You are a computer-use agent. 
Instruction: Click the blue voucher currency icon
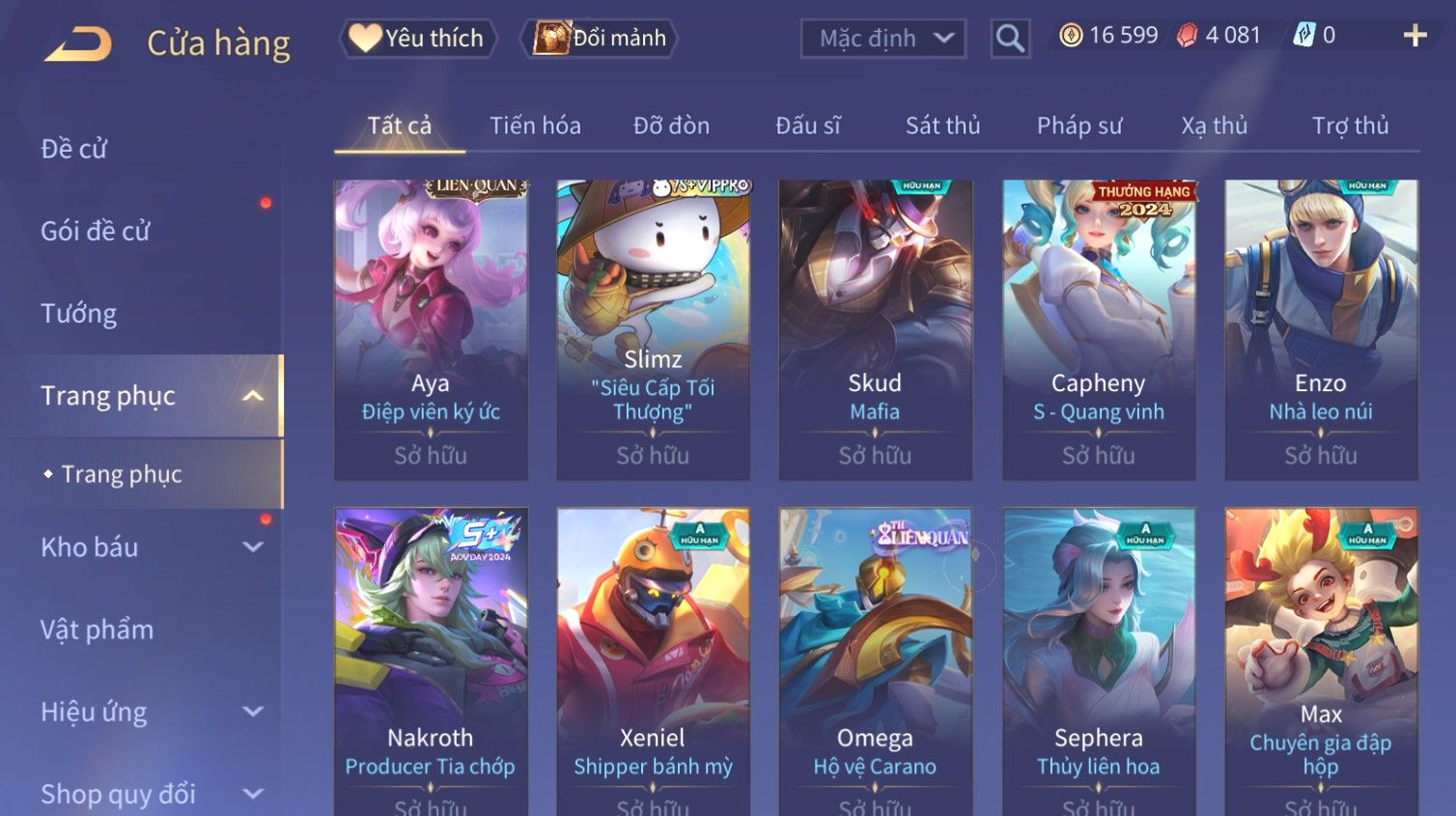click(x=1303, y=36)
